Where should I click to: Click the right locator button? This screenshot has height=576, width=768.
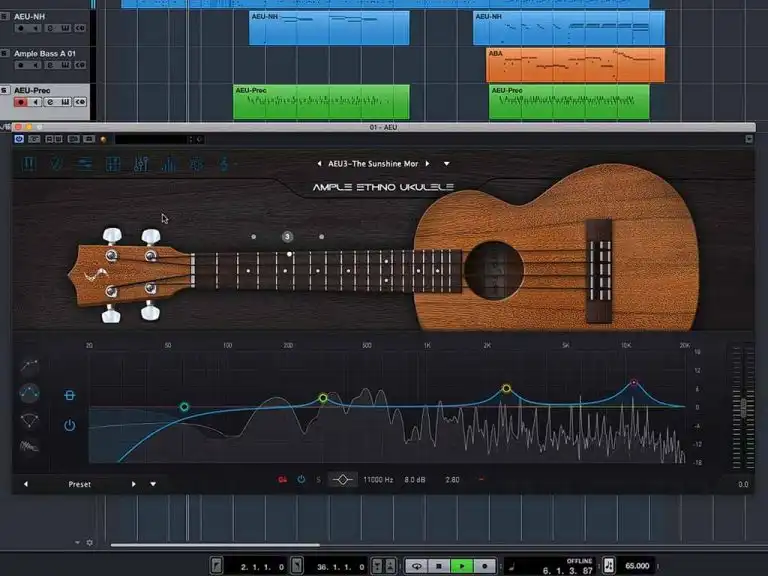296,566
